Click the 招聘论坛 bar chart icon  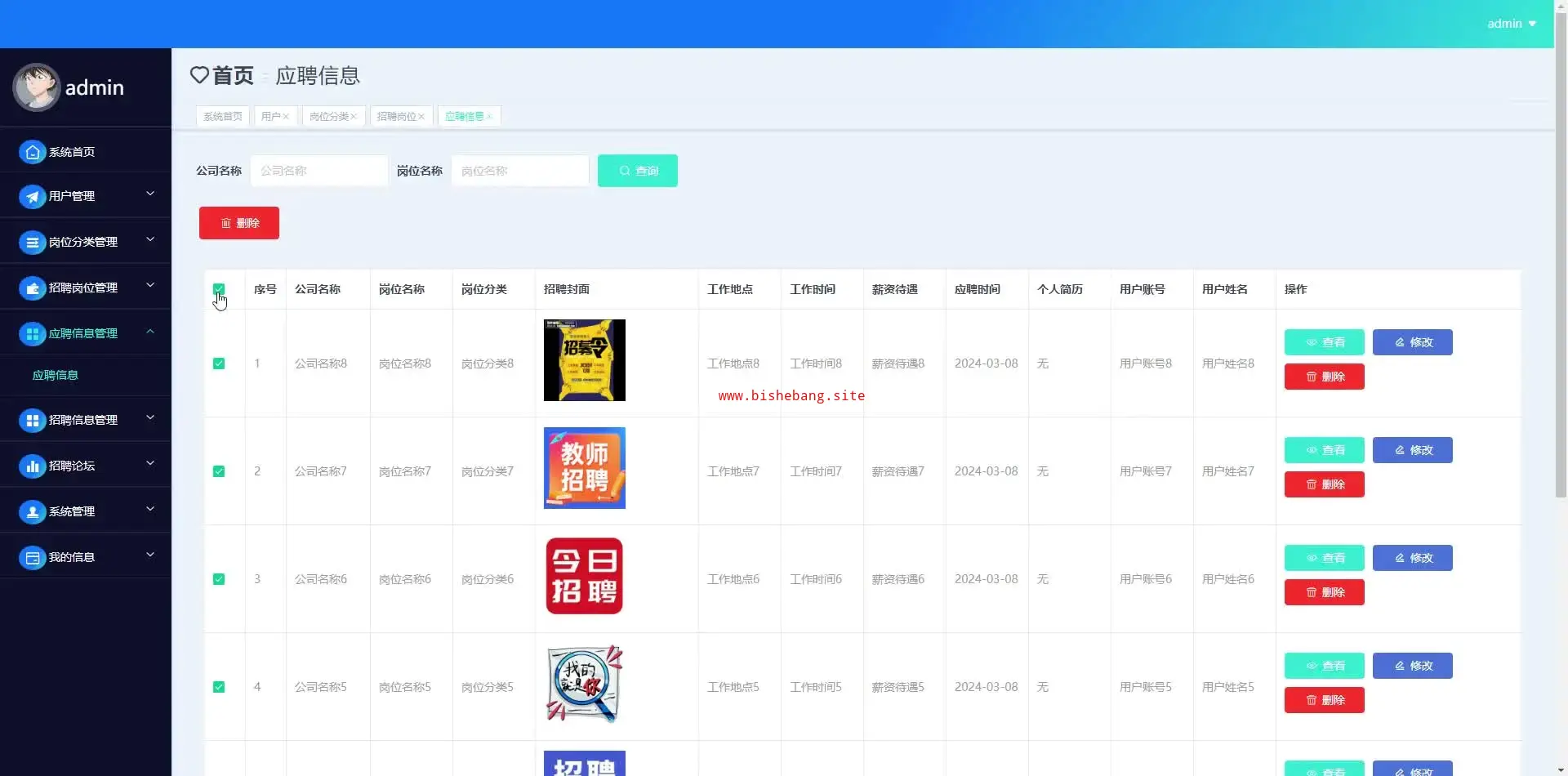point(32,466)
